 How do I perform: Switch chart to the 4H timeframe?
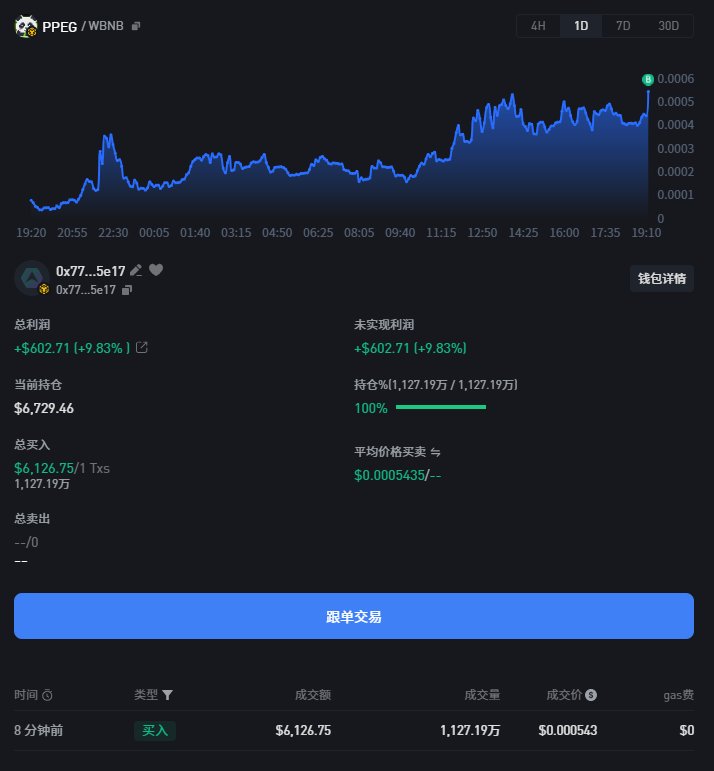(538, 26)
